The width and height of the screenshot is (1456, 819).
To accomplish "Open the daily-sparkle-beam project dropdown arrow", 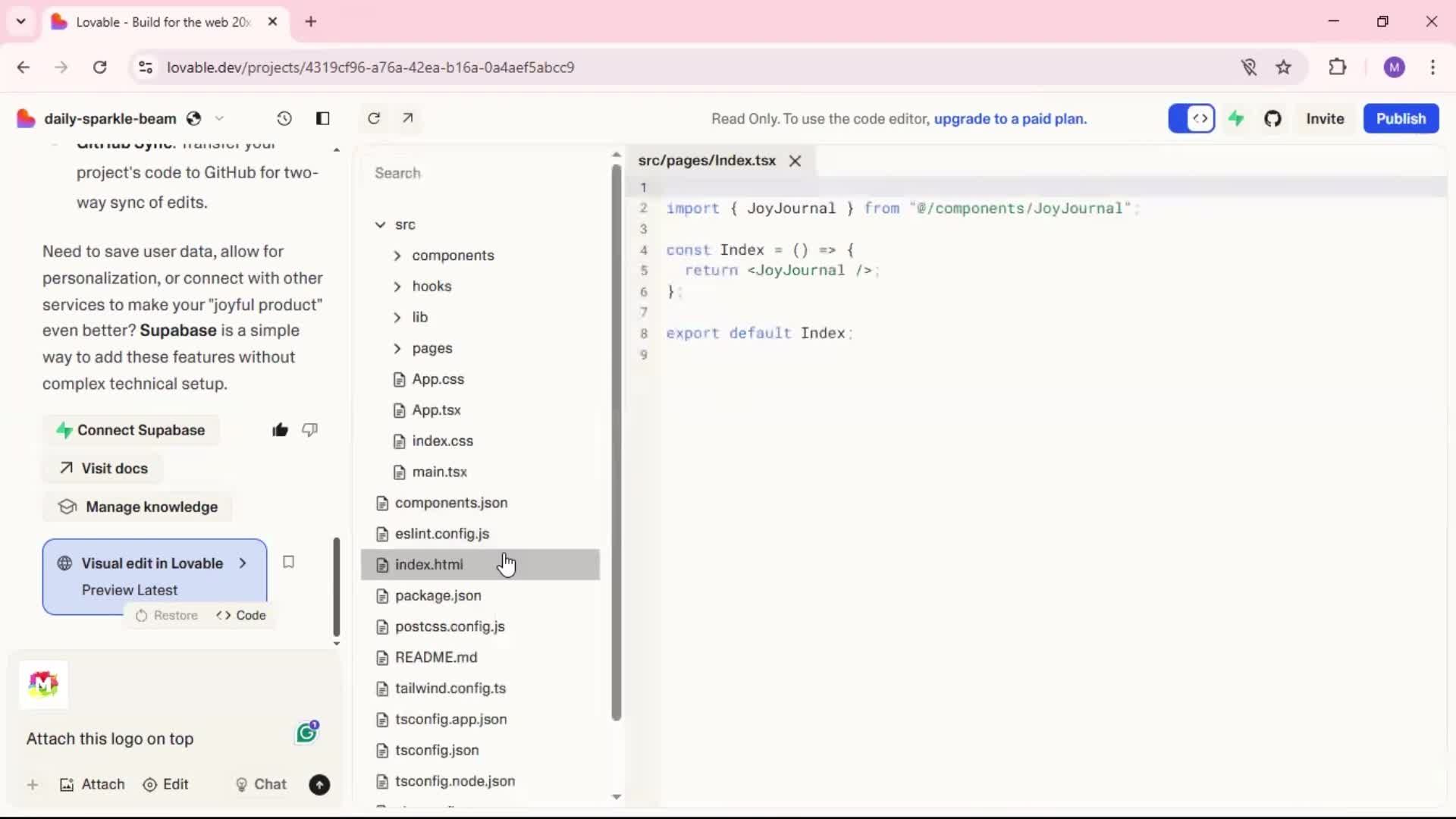I will (x=219, y=118).
